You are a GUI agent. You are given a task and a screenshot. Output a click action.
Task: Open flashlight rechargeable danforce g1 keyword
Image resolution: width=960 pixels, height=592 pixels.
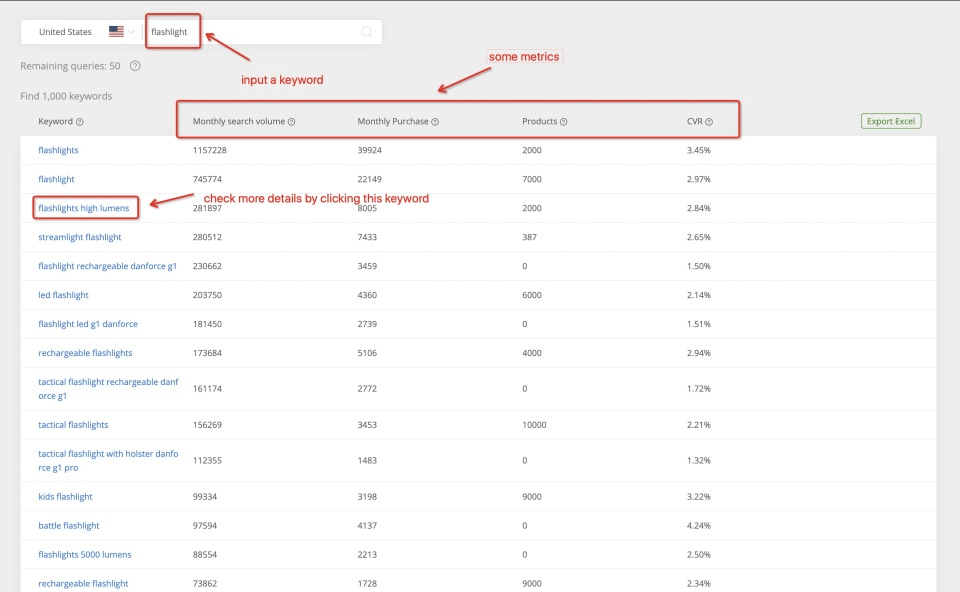pyautogui.click(x=107, y=266)
